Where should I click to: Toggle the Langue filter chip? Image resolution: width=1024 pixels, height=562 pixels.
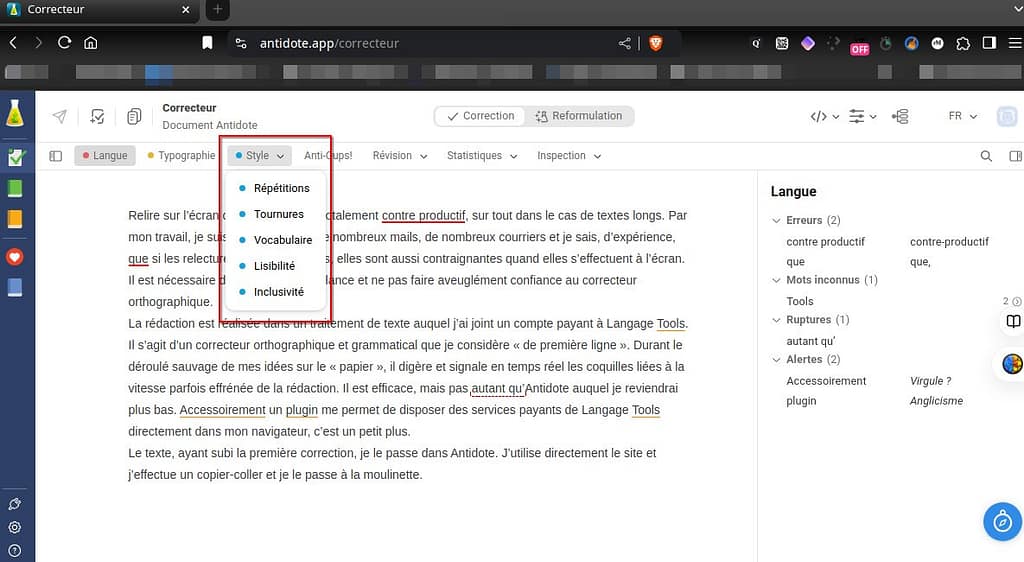tap(105, 156)
